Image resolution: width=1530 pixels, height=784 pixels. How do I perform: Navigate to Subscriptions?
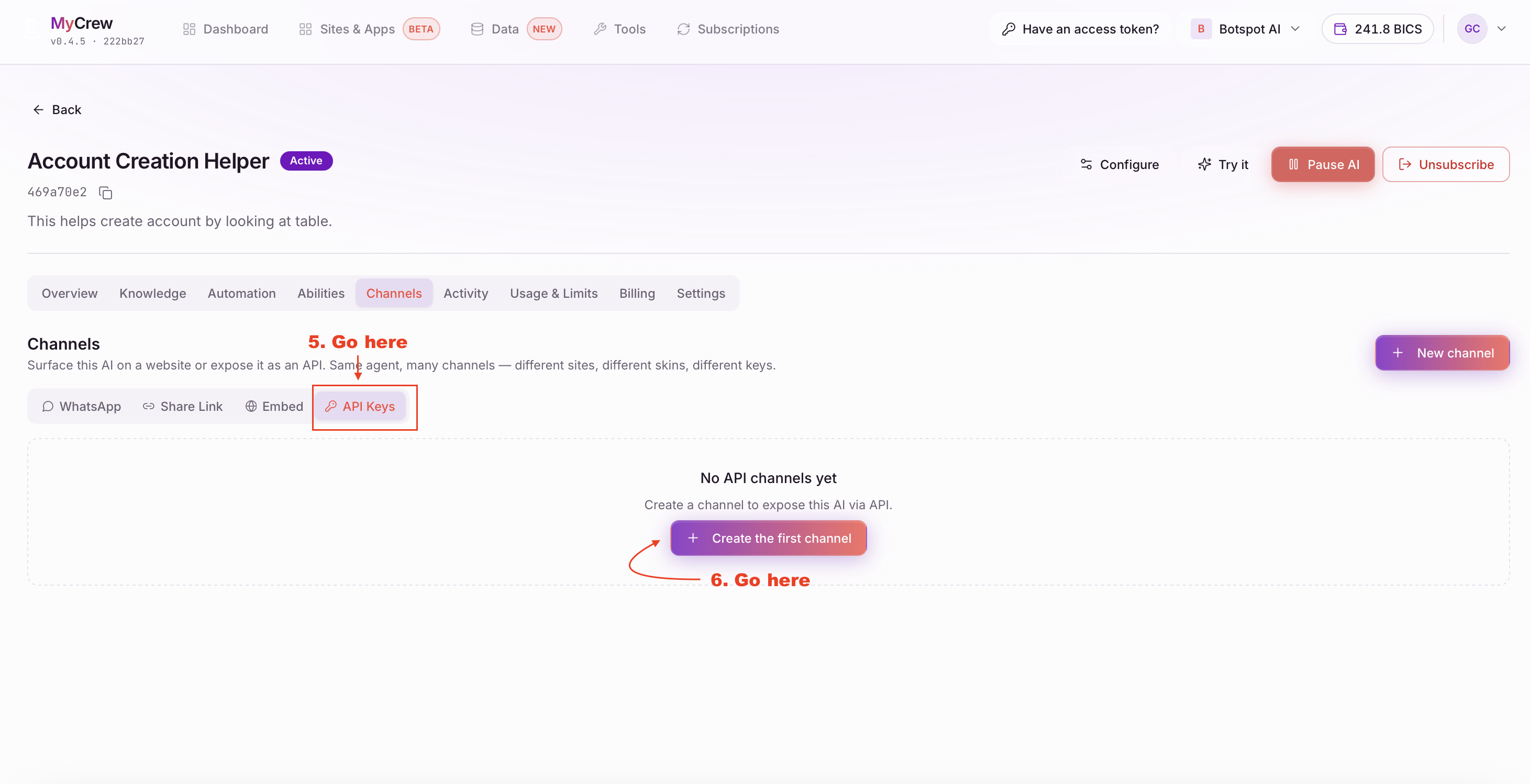point(728,29)
